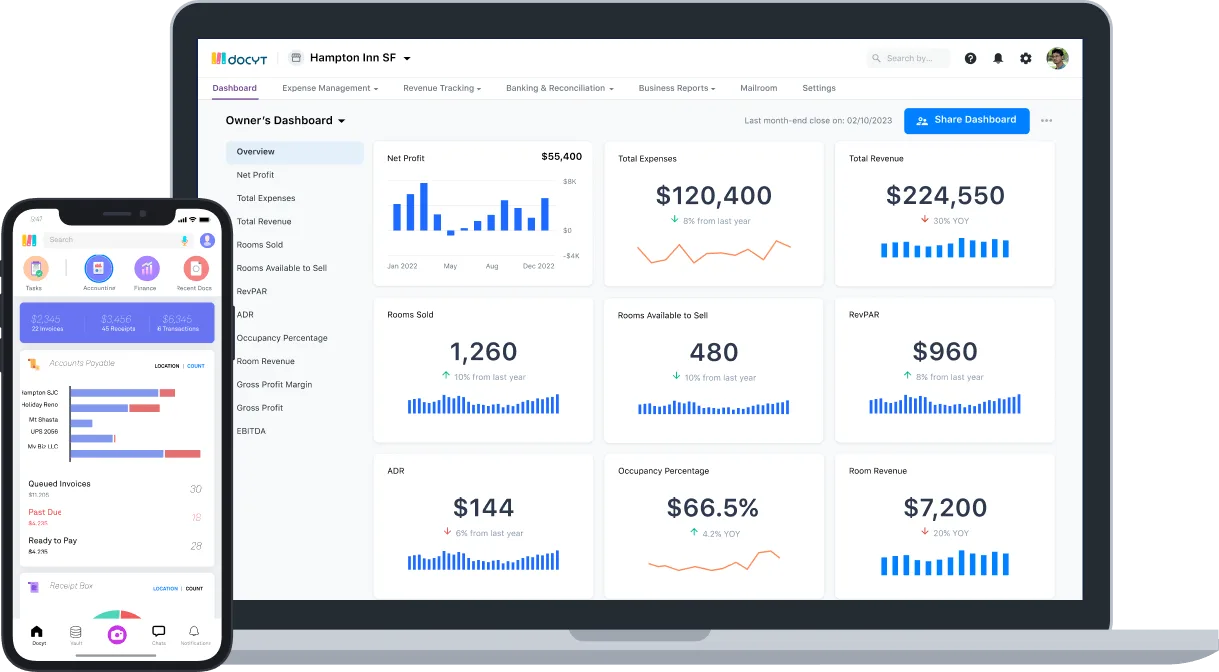Tap the 22 Invoices summary on phone

[x=48, y=323]
